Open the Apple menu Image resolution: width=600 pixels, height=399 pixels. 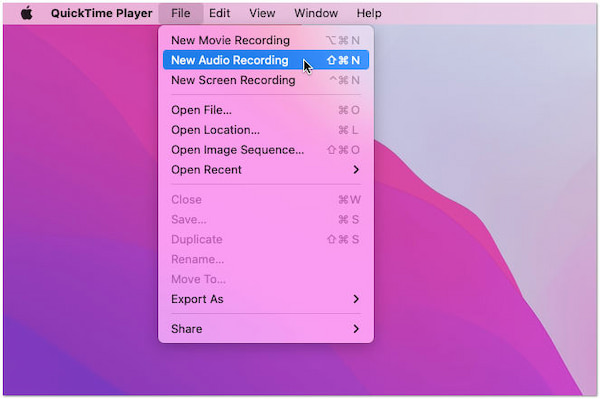coord(27,13)
